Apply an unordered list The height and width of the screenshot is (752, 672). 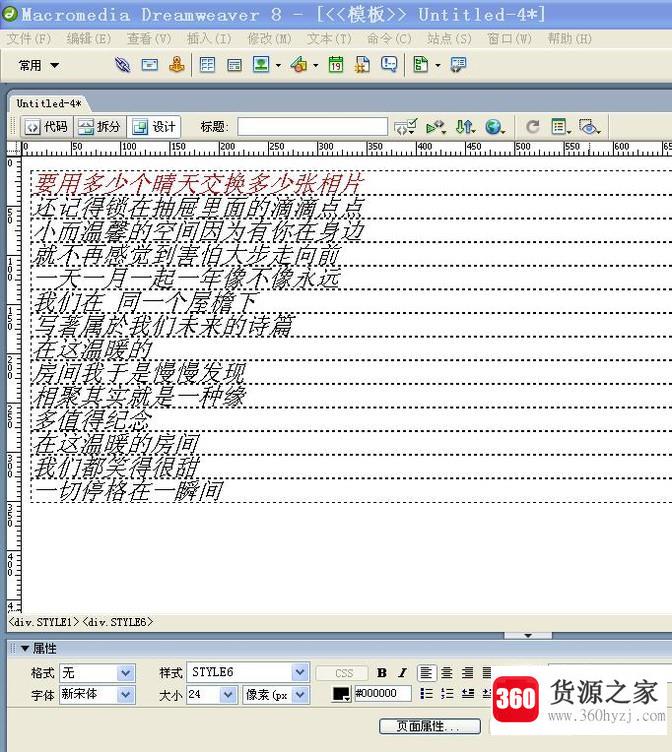pyautogui.click(x=426, y=693)
